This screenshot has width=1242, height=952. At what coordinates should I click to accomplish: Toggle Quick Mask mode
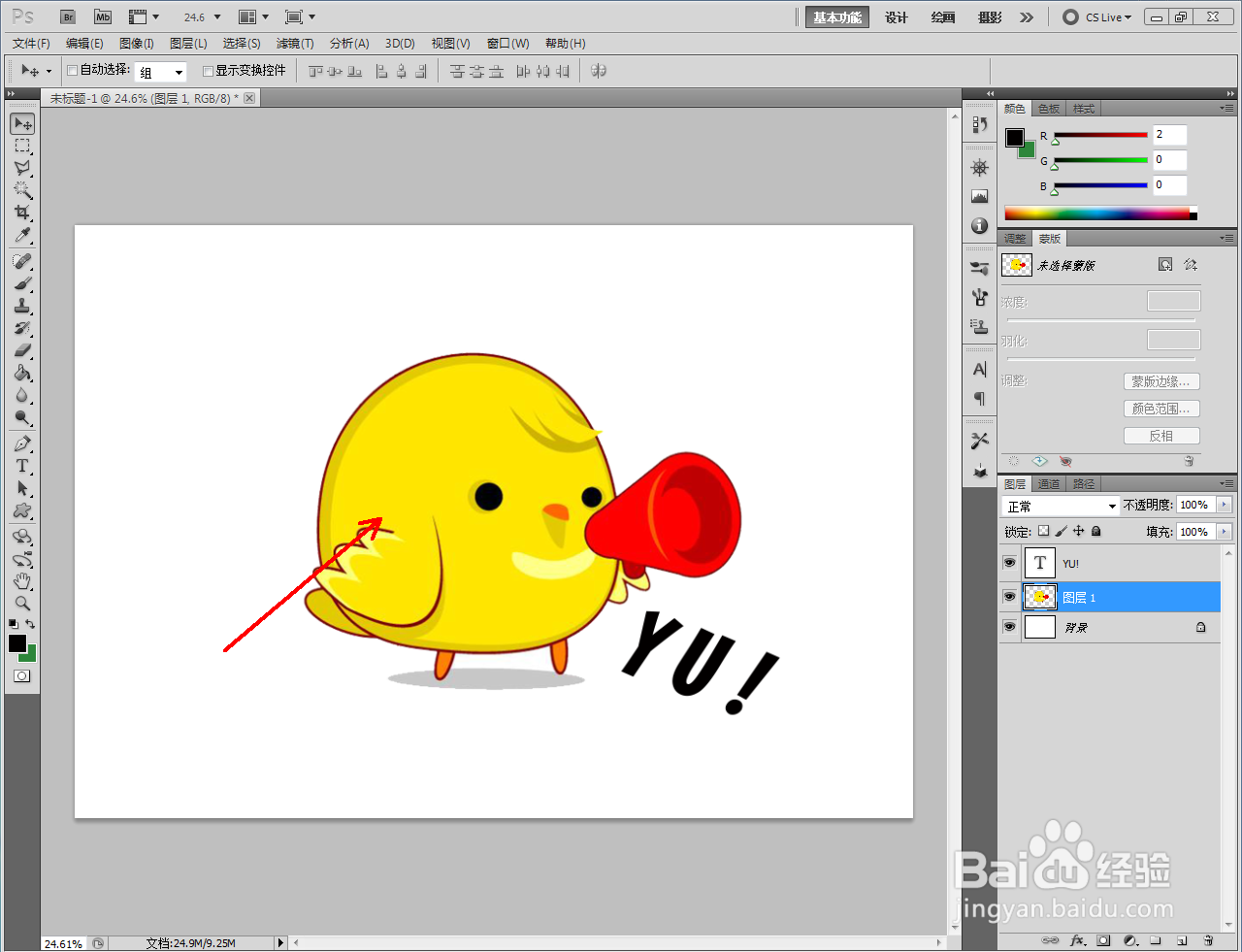(x=22, y=676)
